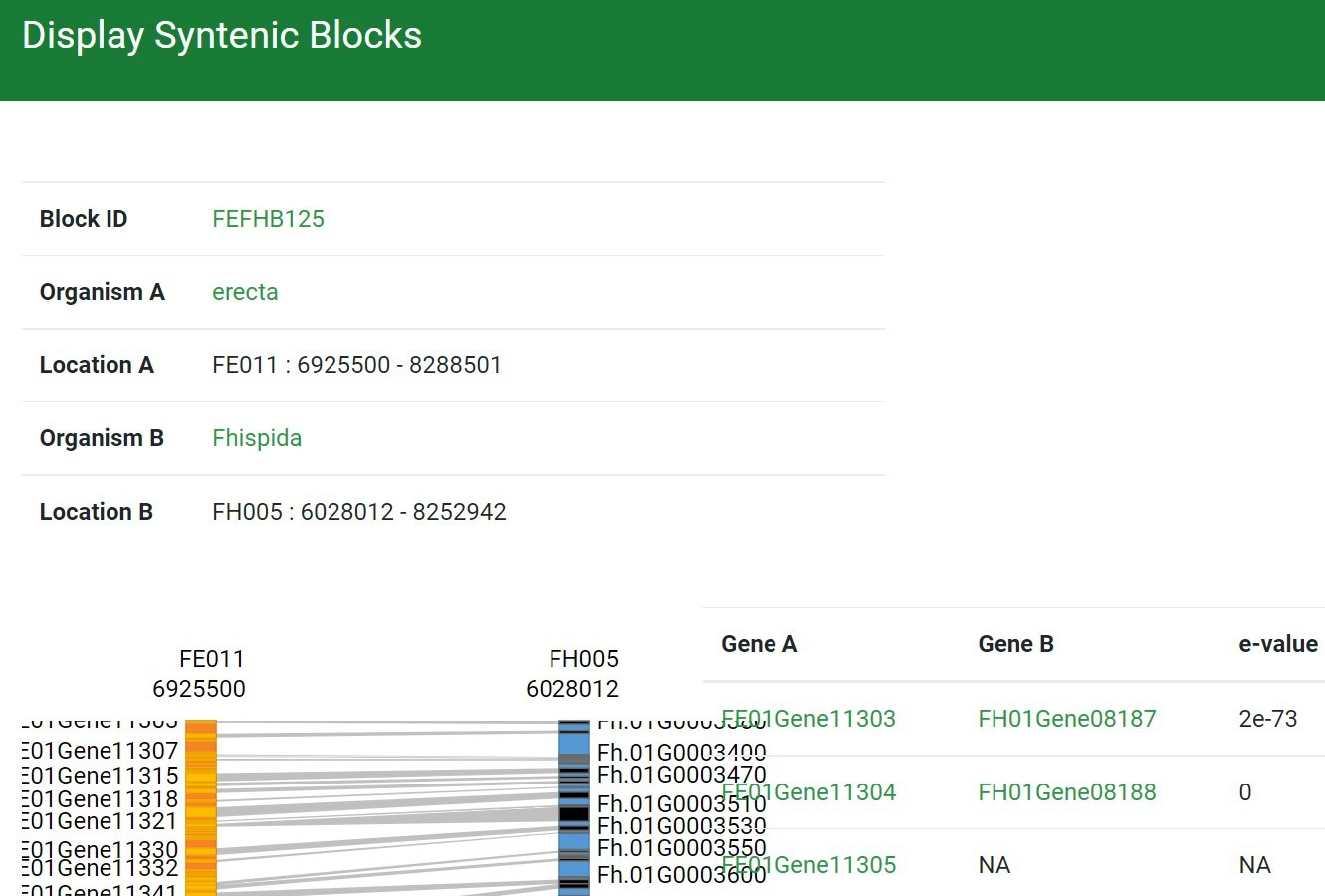Click the blue FH005 chromosome bar
This screenshot has width=1325, height=896.
click(x=574, y=806)
